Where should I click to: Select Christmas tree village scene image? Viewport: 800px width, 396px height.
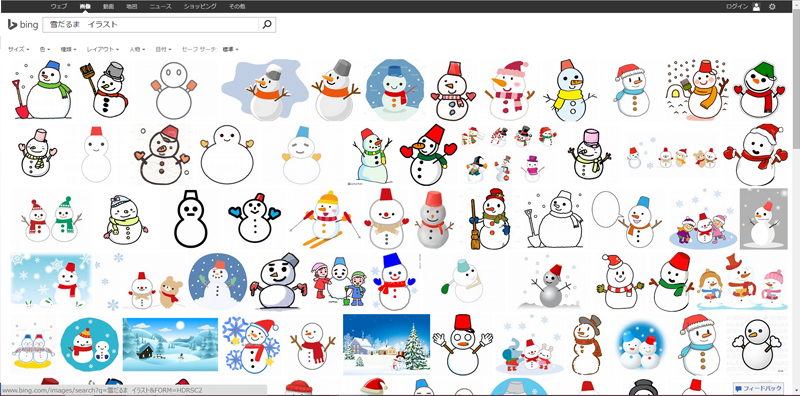[386, 344]
